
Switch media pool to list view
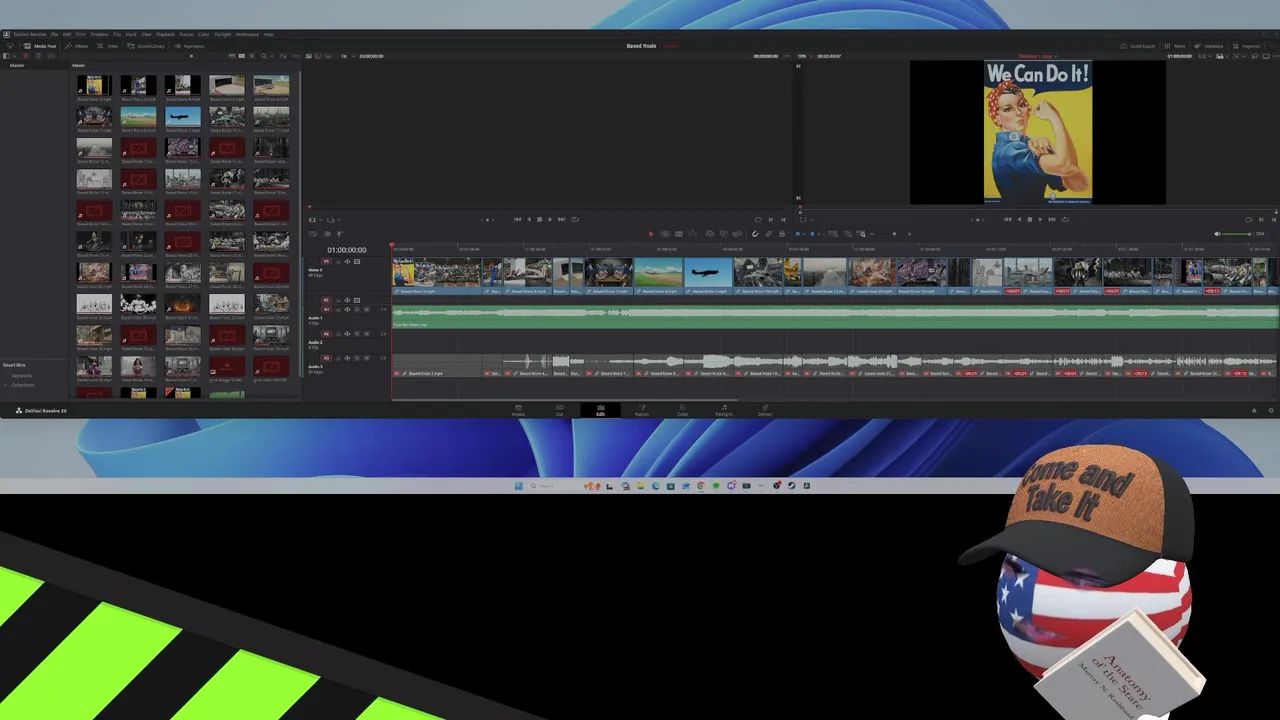[x=252, y=56]
